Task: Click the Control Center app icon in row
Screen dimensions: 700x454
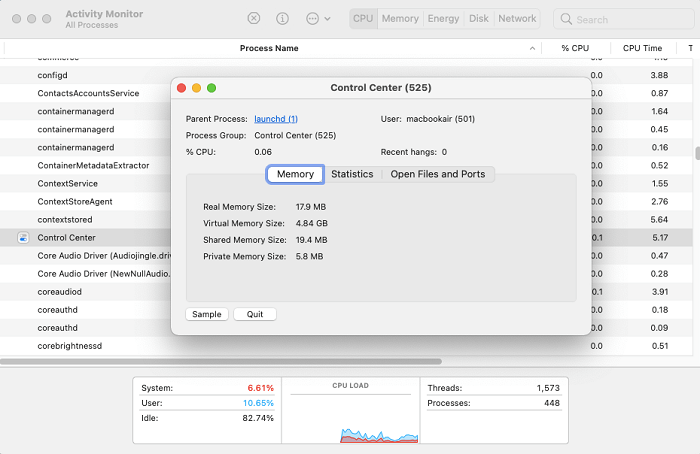Action: [23, 238]
